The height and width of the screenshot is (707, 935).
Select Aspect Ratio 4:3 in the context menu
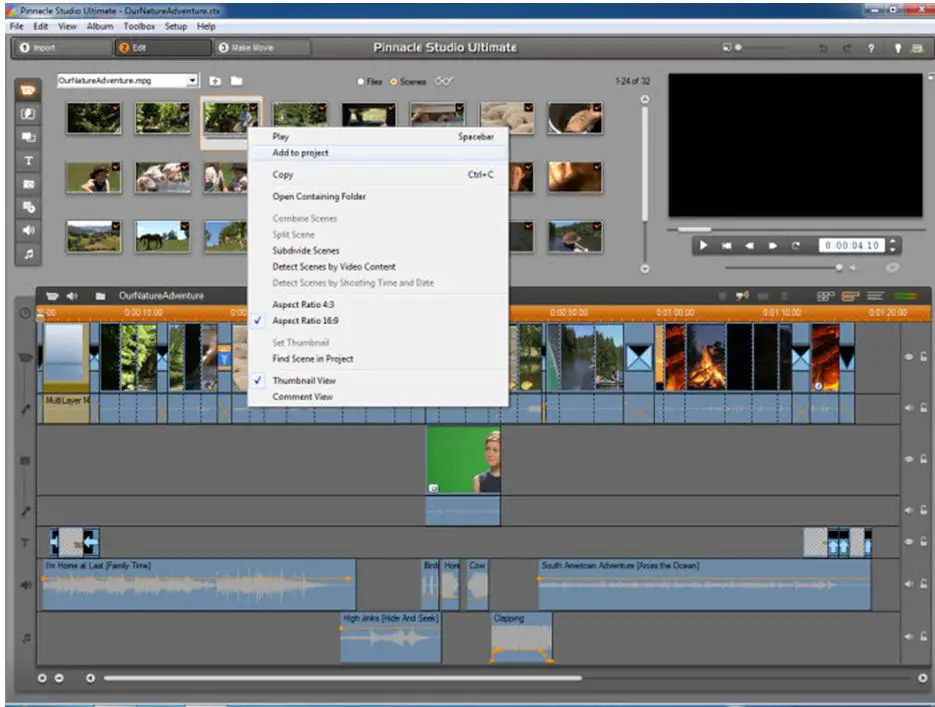[378, 305]
